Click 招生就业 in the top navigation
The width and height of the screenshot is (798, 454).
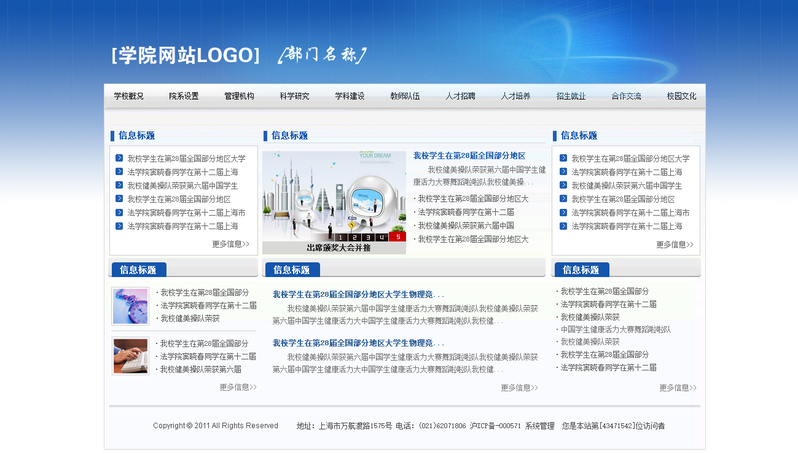(x=571, y=96)
